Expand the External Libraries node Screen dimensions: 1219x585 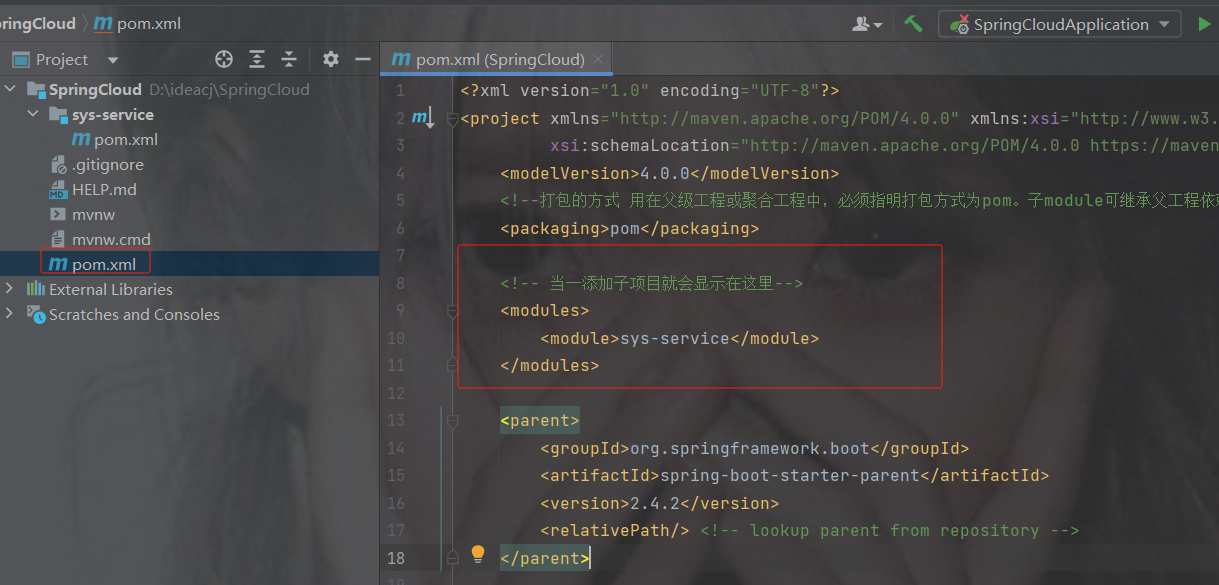coord(11,289)
